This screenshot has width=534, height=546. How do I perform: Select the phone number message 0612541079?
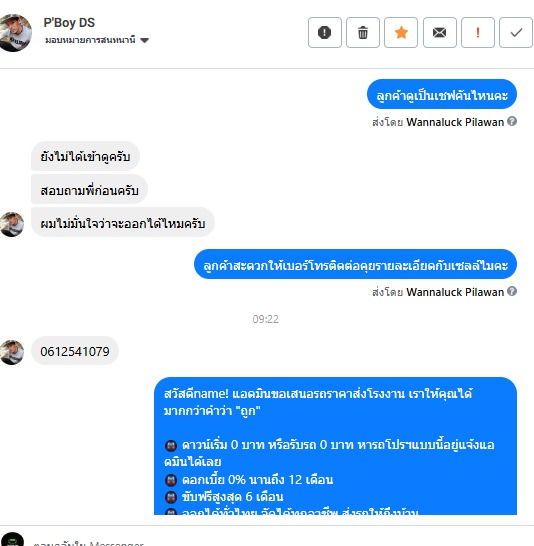point(75,351)
